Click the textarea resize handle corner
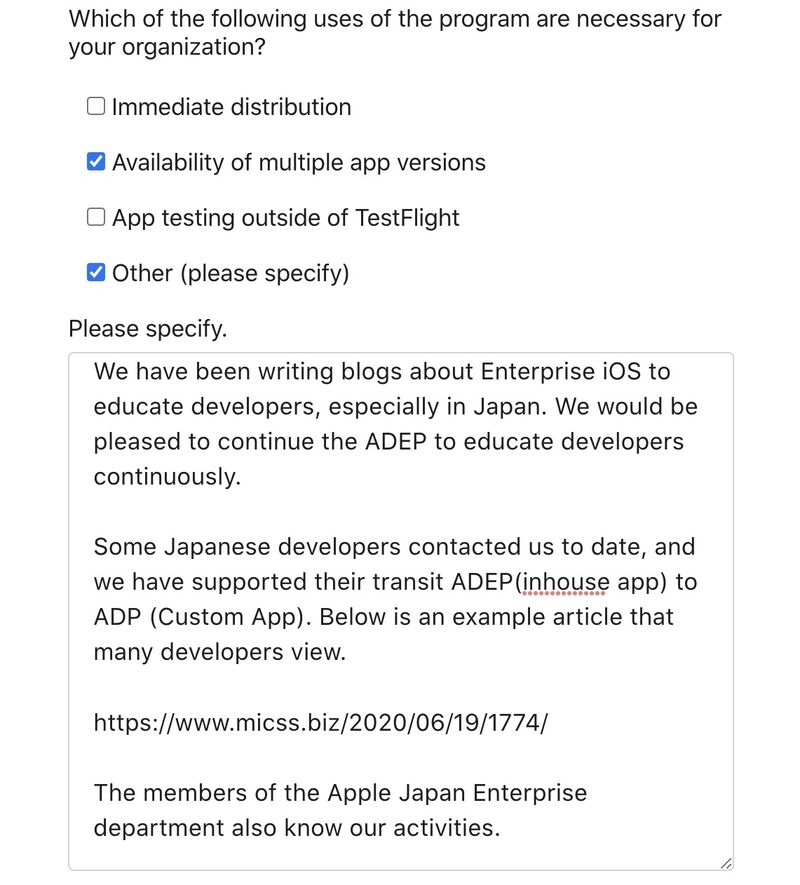This screenshot has height=885, width=800. click(726, 863)
